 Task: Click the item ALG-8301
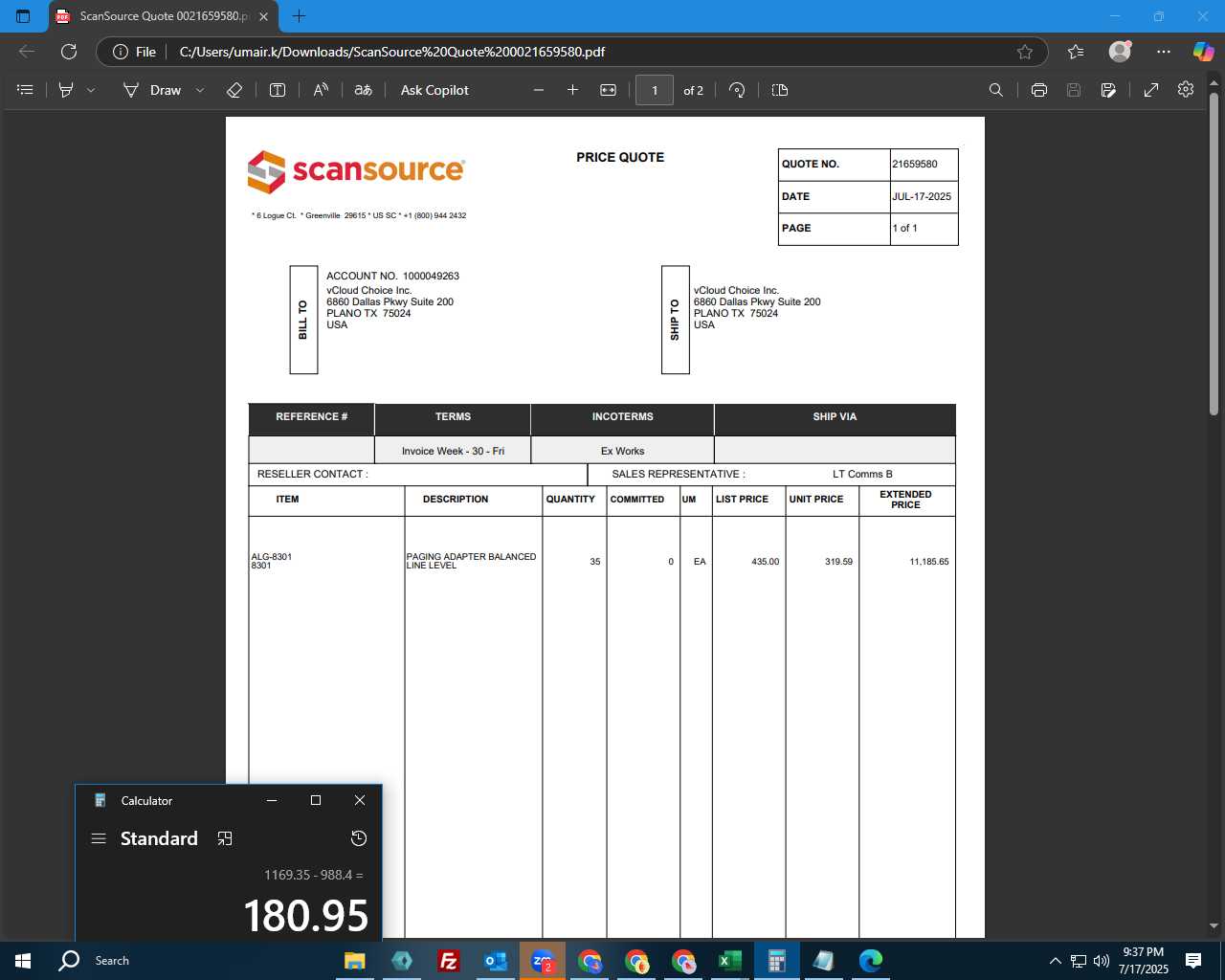pos(272,556)
